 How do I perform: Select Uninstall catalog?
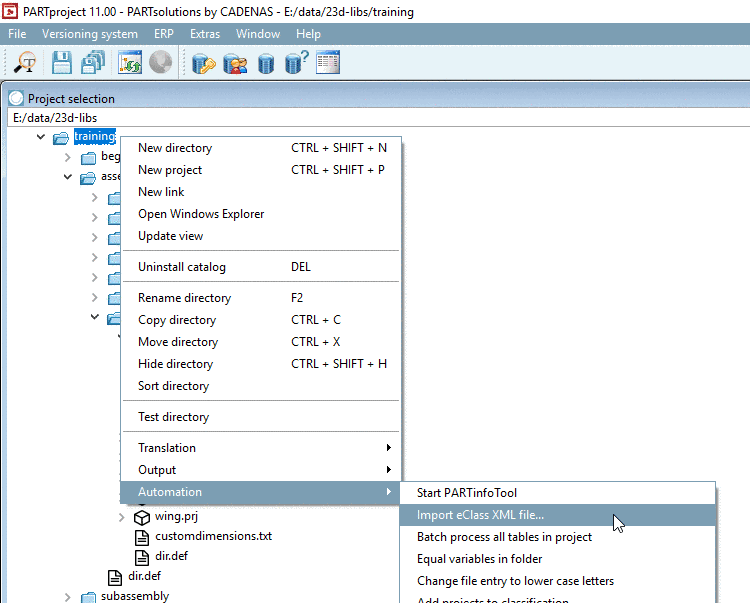pyautogui.click(x=261, y=267)
